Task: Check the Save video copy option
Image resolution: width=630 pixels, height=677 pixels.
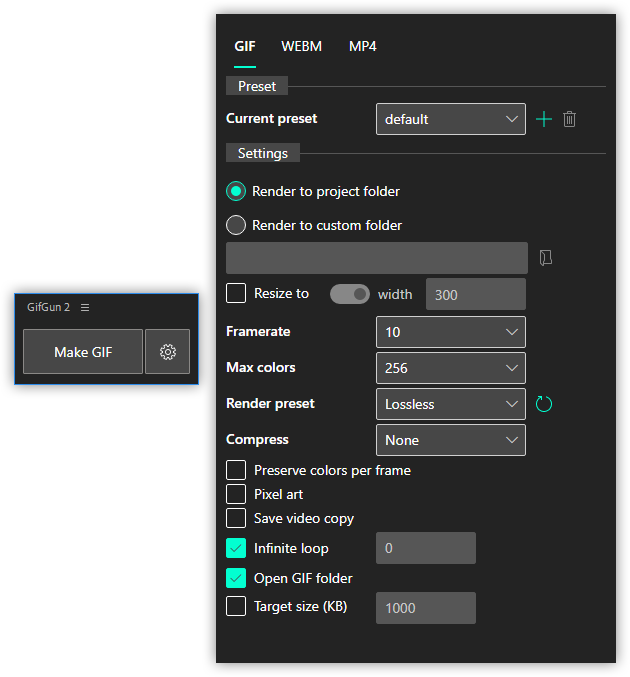Action: pyautogui.click(x=236, y=518)
